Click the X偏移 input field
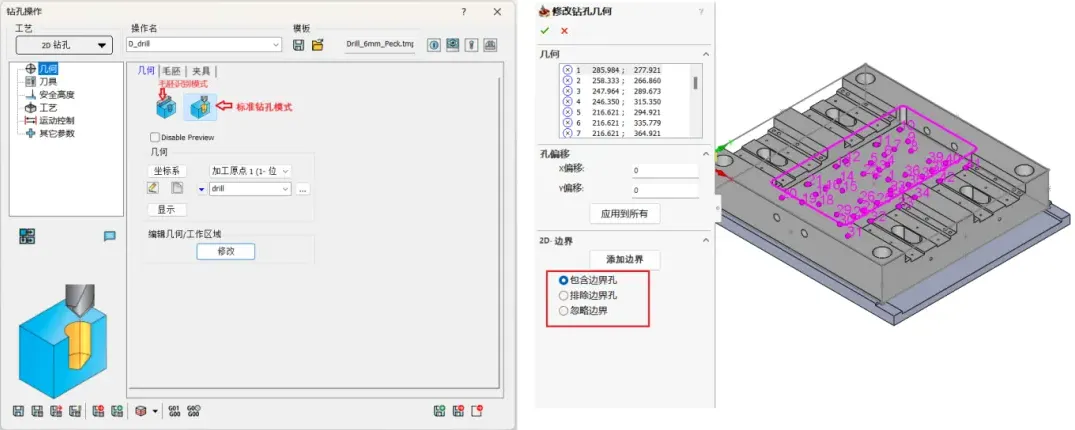This screenshot has height=430, width=1075. pos(664,171)
